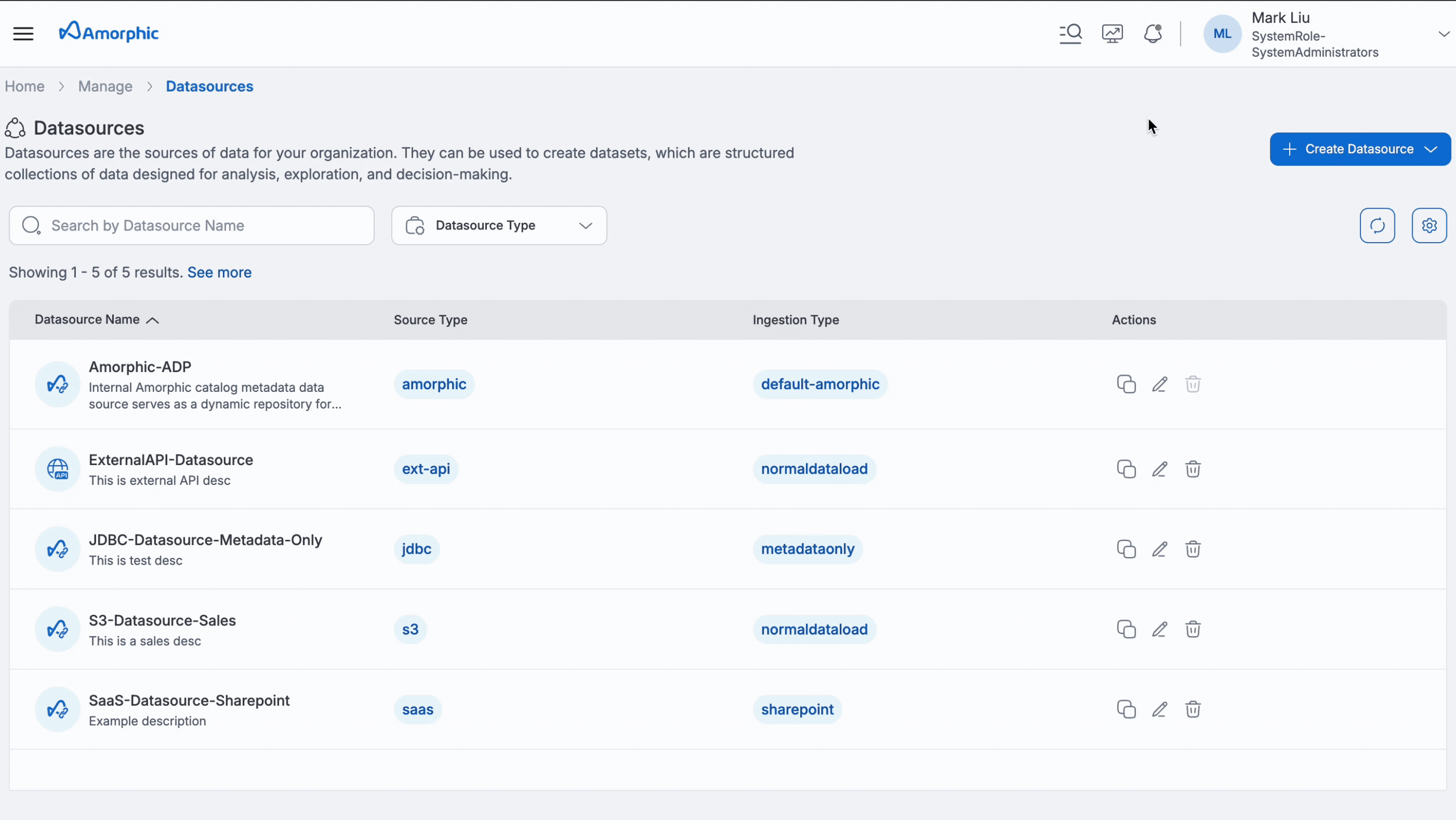Refresh the datasources list
Screen dimensions: 1456x820
1378,225
